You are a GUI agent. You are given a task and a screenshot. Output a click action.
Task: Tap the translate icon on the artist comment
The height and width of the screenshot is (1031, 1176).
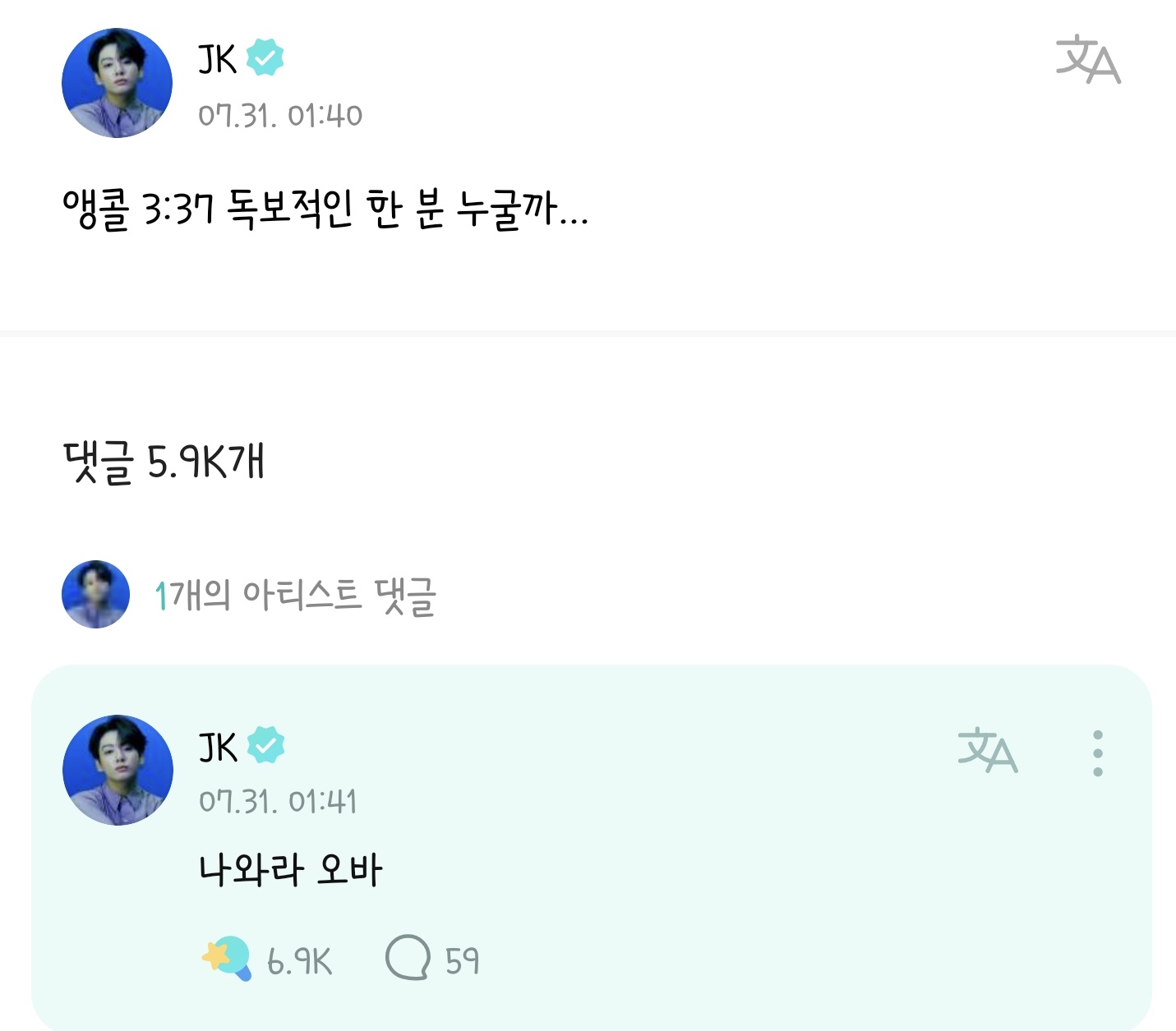pyautogui.click(x=987, y=749)
